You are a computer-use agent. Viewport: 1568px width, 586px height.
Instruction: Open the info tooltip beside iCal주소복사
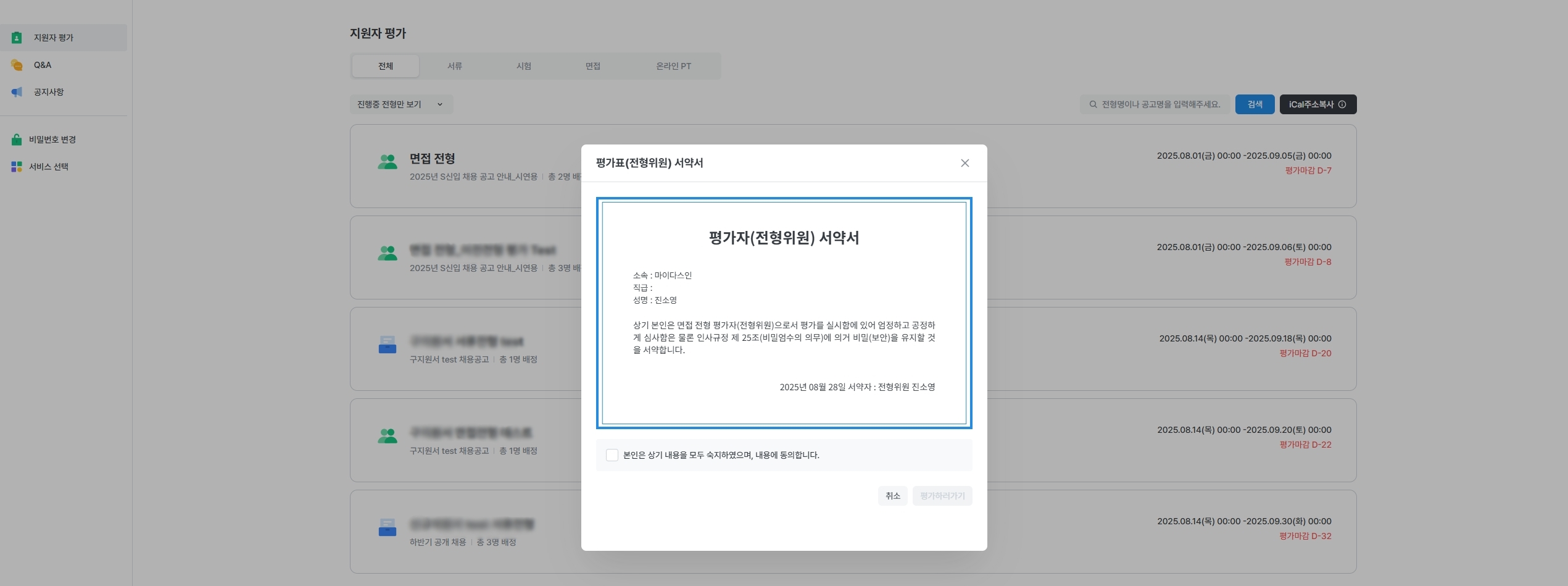(x=1345, y=104)
